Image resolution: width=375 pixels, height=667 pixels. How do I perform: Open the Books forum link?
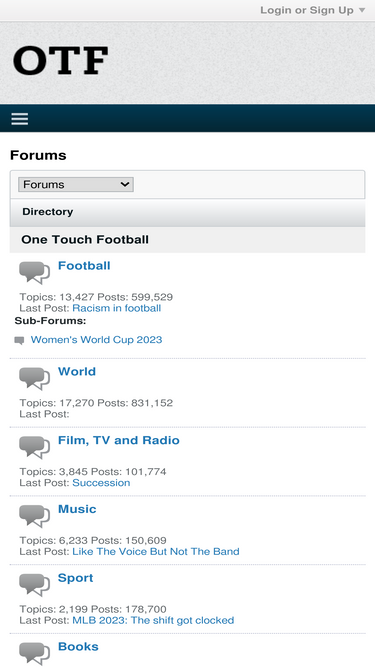pyautogui.click(x=78, y=647)
